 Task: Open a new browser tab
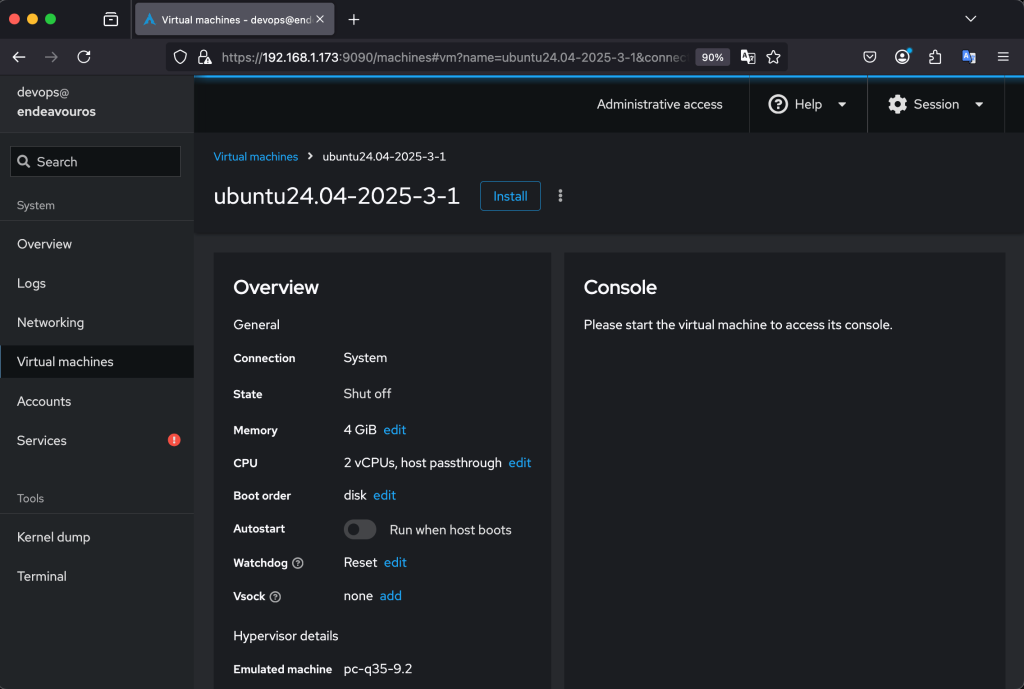point(353,19)
